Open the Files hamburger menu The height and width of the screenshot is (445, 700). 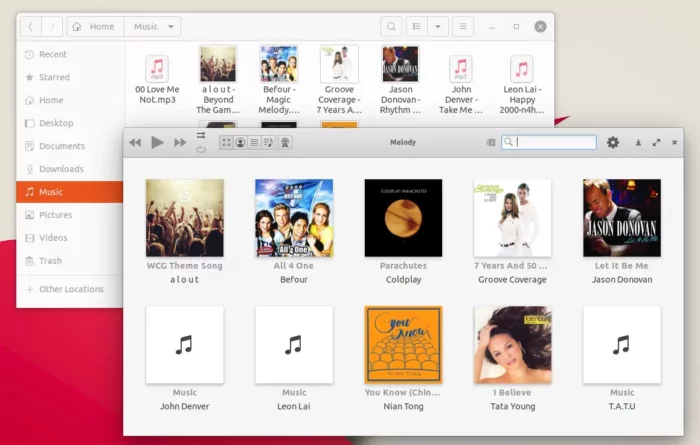pos(463,26)
